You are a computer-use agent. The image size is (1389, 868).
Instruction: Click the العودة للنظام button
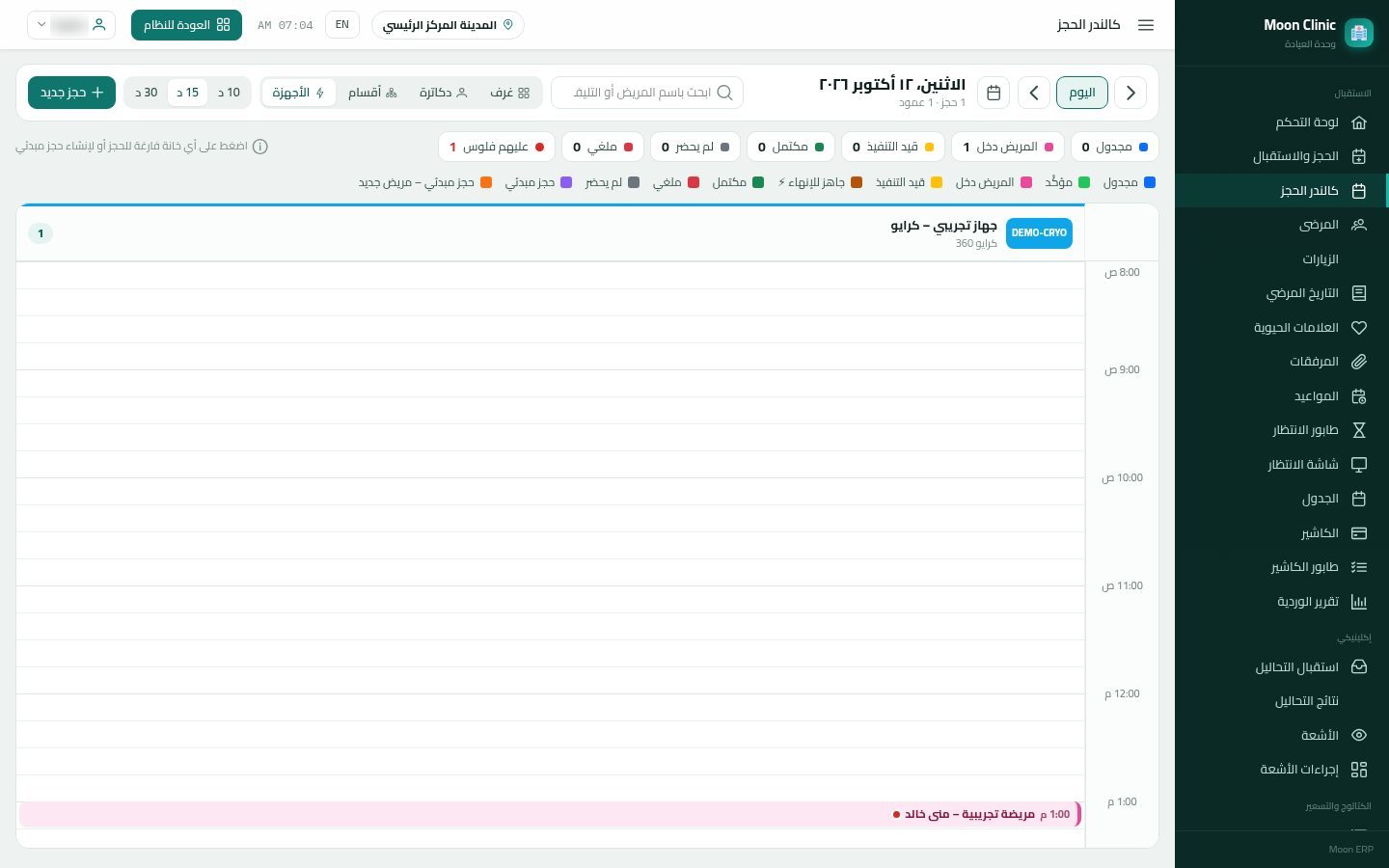186,25
